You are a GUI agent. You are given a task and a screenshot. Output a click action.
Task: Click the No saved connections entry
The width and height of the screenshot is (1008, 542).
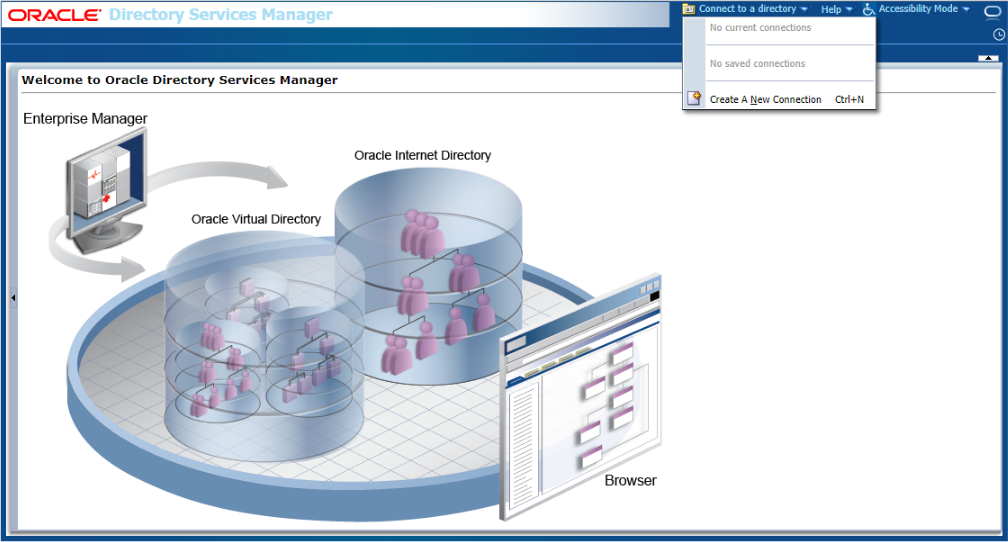[757, 64]
